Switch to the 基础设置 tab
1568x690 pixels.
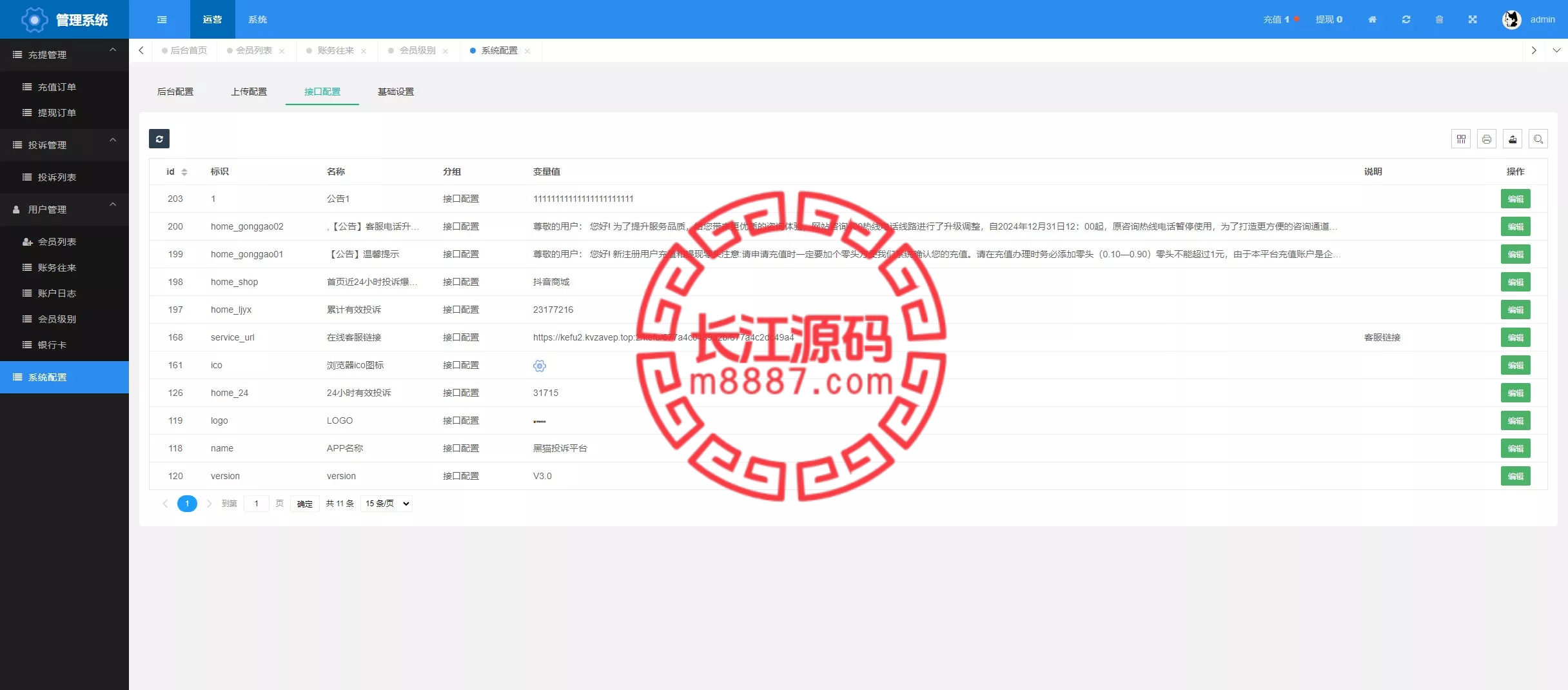coord(396,92)
